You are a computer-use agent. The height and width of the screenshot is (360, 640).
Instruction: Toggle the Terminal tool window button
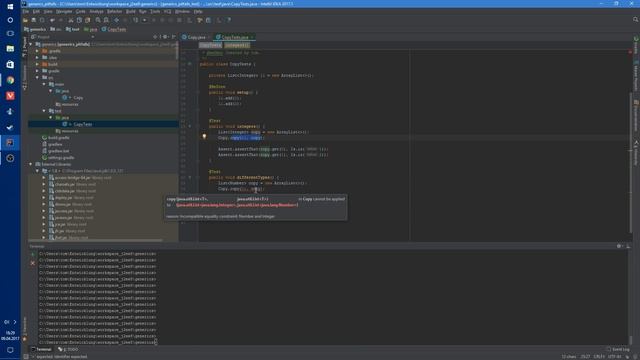(x=41, y=349)
